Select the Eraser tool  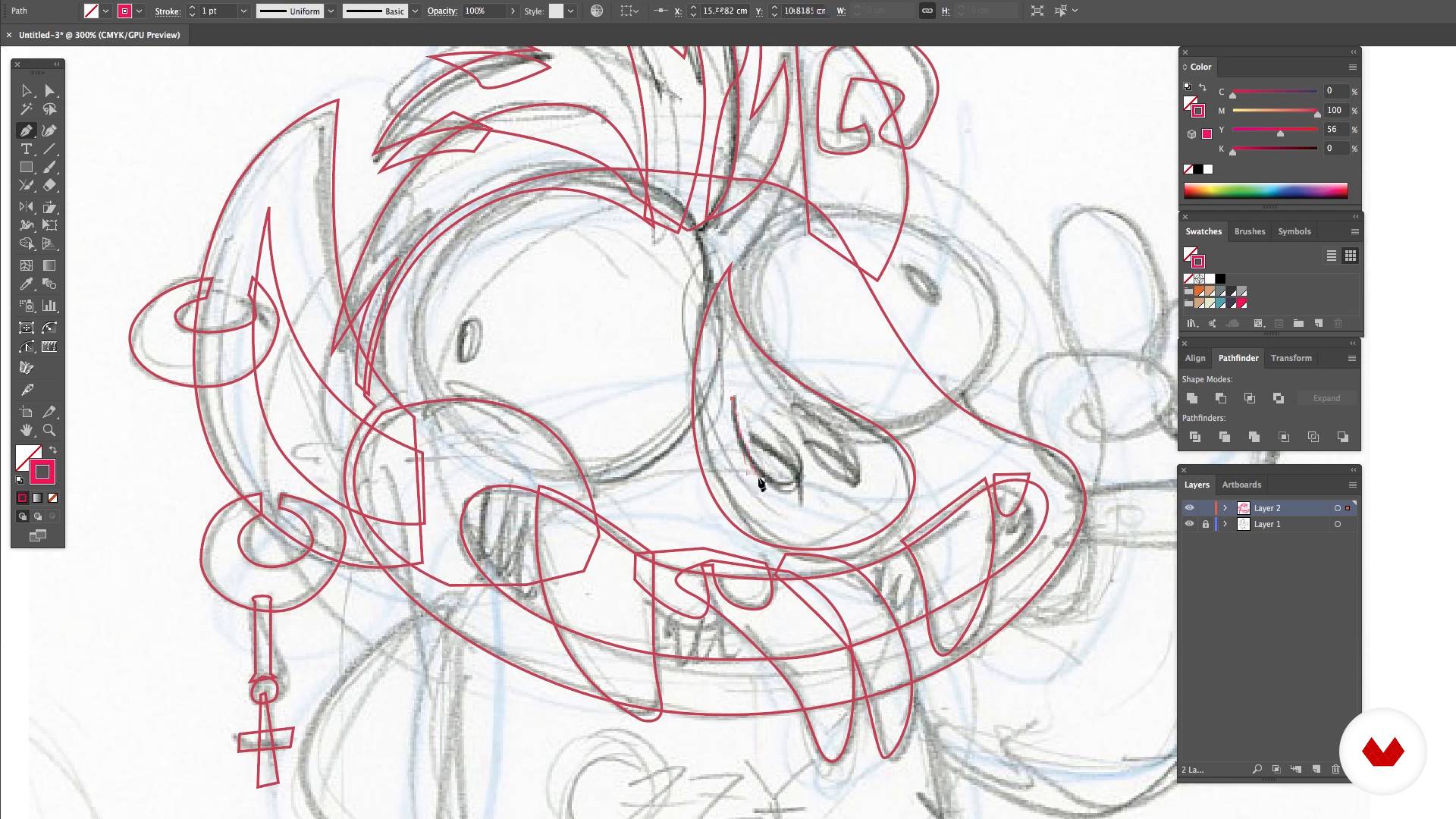click(49, 186)
